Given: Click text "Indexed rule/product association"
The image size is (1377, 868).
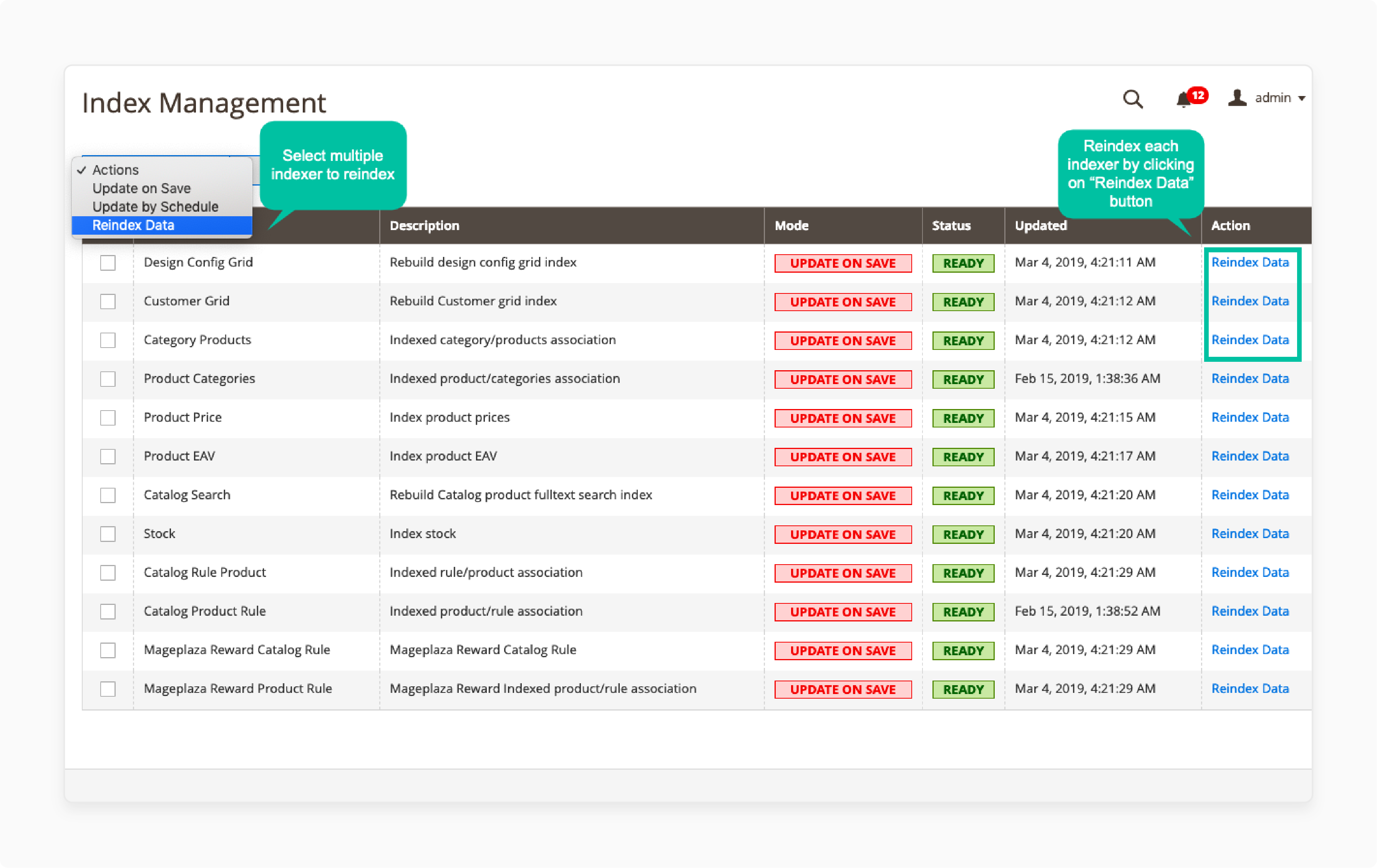Looking at the screenshot, I should [x=486, y=572].
